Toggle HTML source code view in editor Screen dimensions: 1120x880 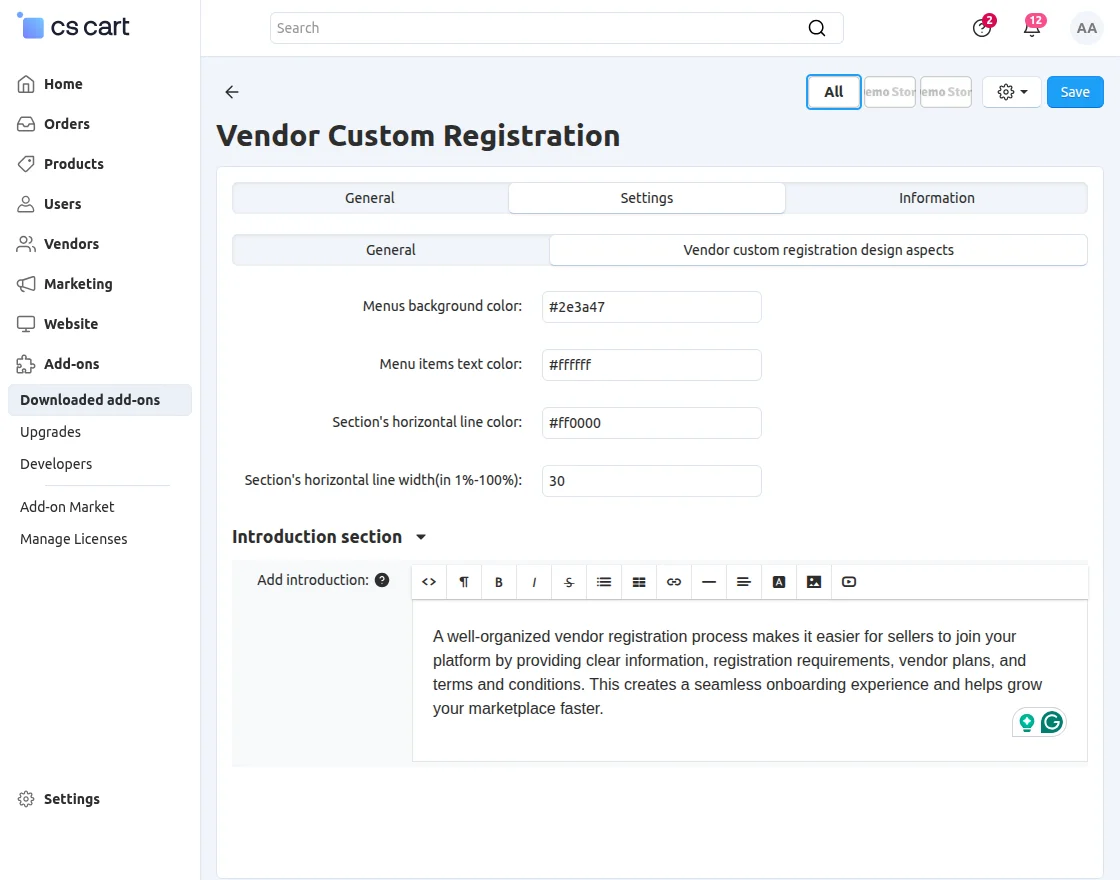429,581
